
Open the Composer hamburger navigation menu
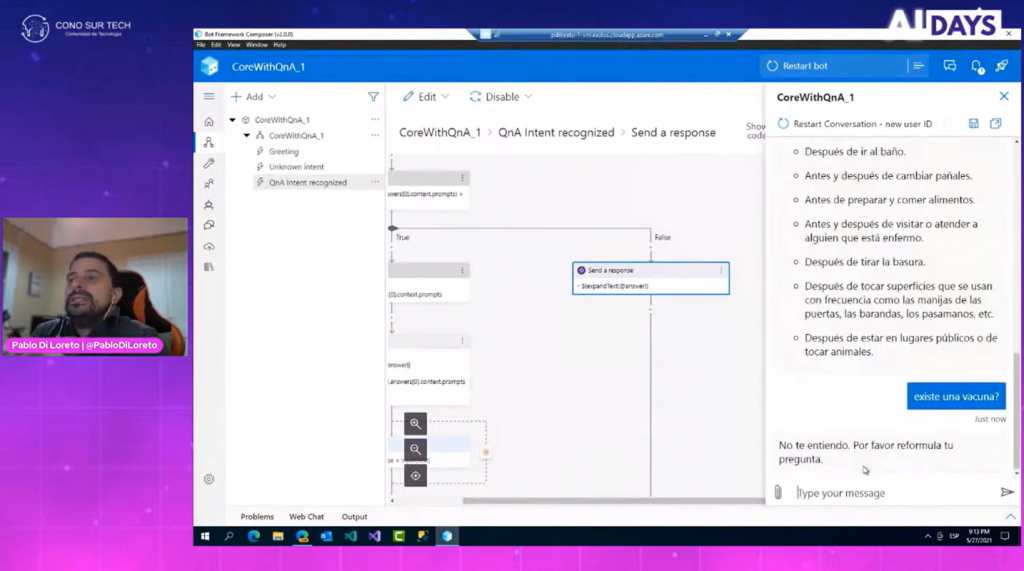pos(209,97)
